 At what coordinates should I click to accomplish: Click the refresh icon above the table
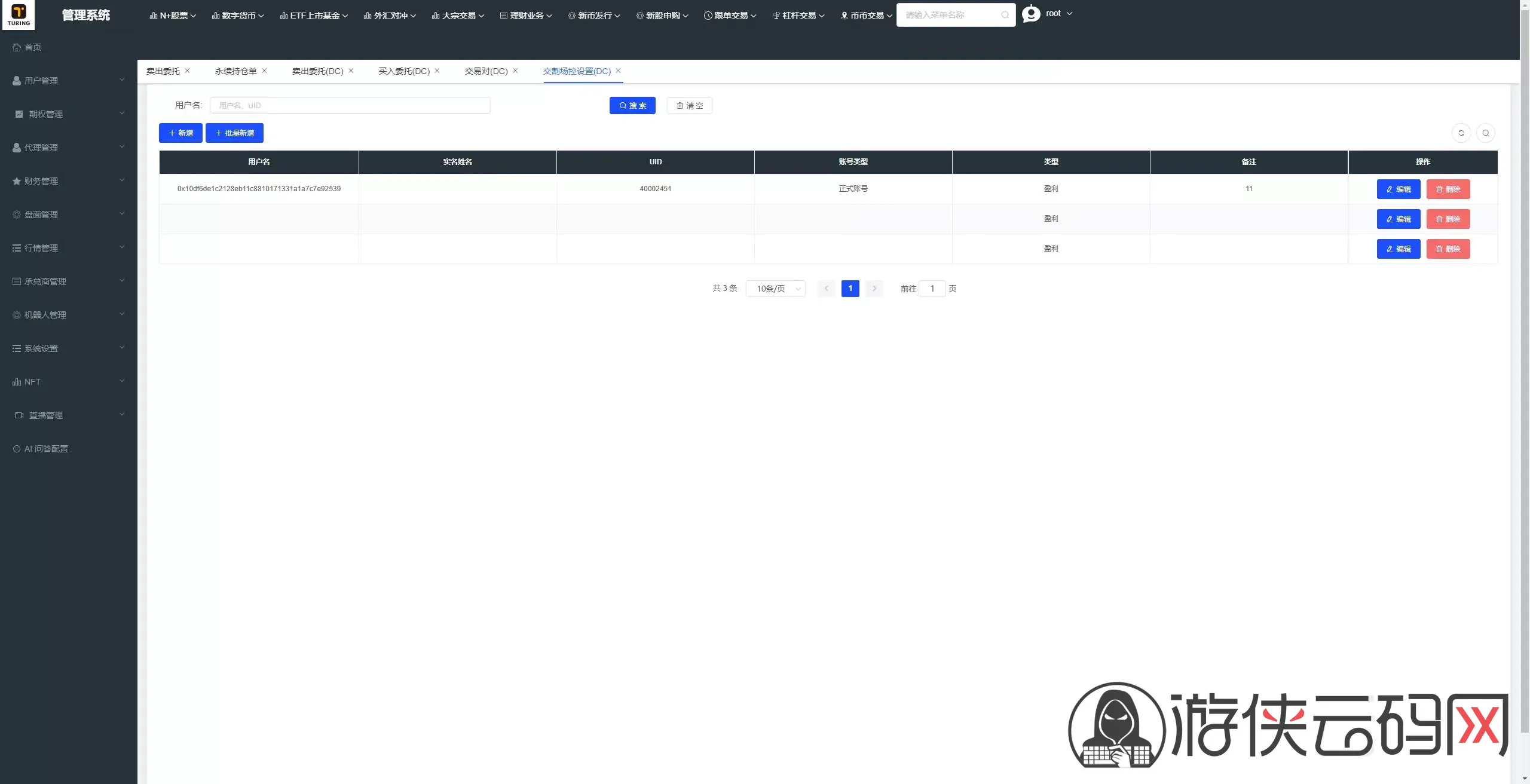tap(1461, 133)
